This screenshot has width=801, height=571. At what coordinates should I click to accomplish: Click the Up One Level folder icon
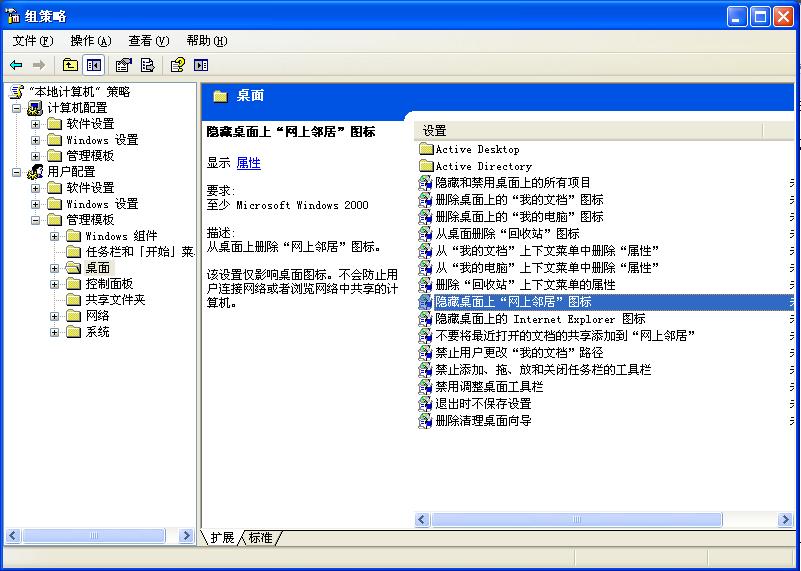(x=70, y=65)
